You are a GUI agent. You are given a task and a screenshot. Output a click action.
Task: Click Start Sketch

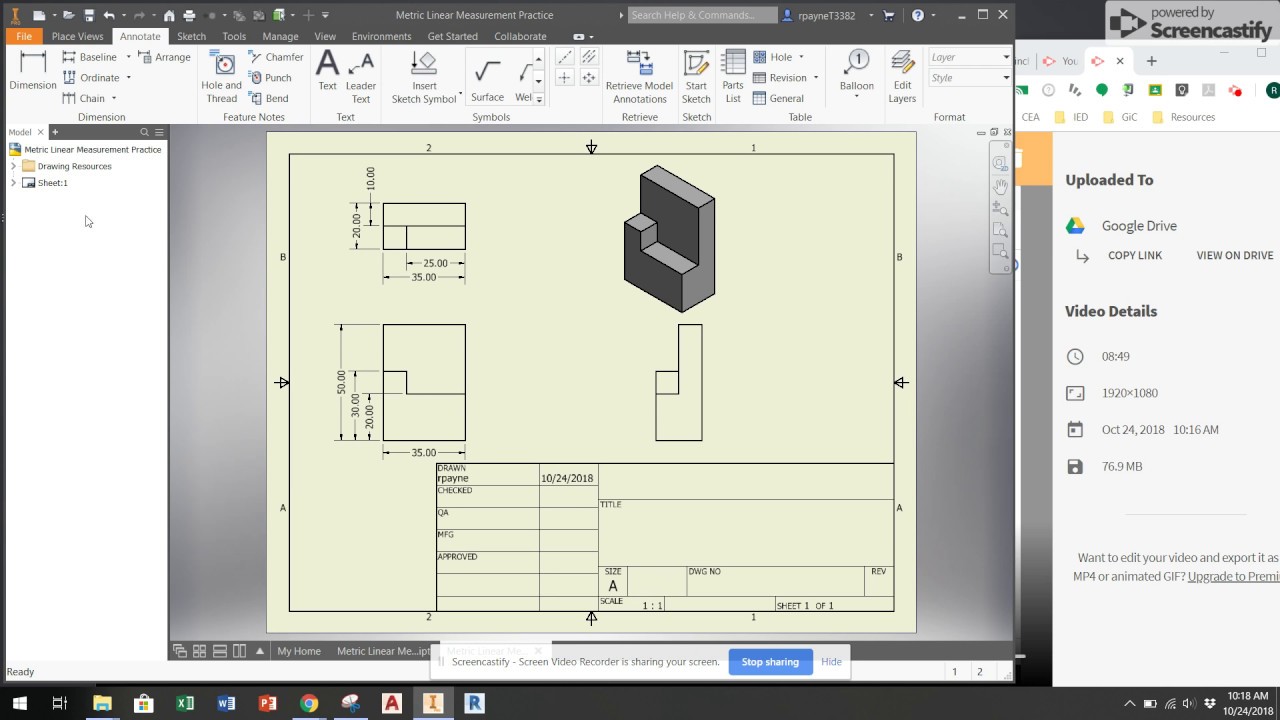pos(696,78)
